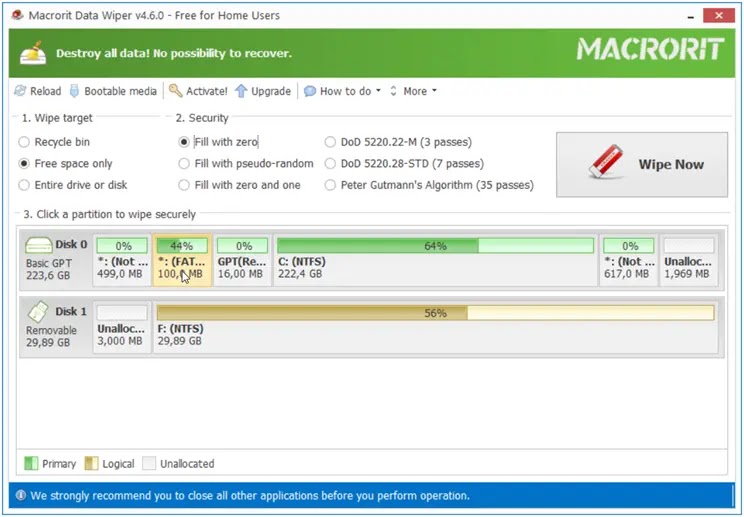Click the 223,6 GB Disk 0 size

(48, 275)
